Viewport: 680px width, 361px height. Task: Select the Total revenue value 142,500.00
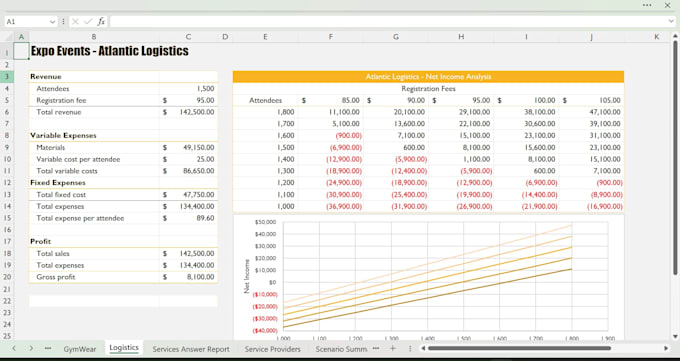188,112
